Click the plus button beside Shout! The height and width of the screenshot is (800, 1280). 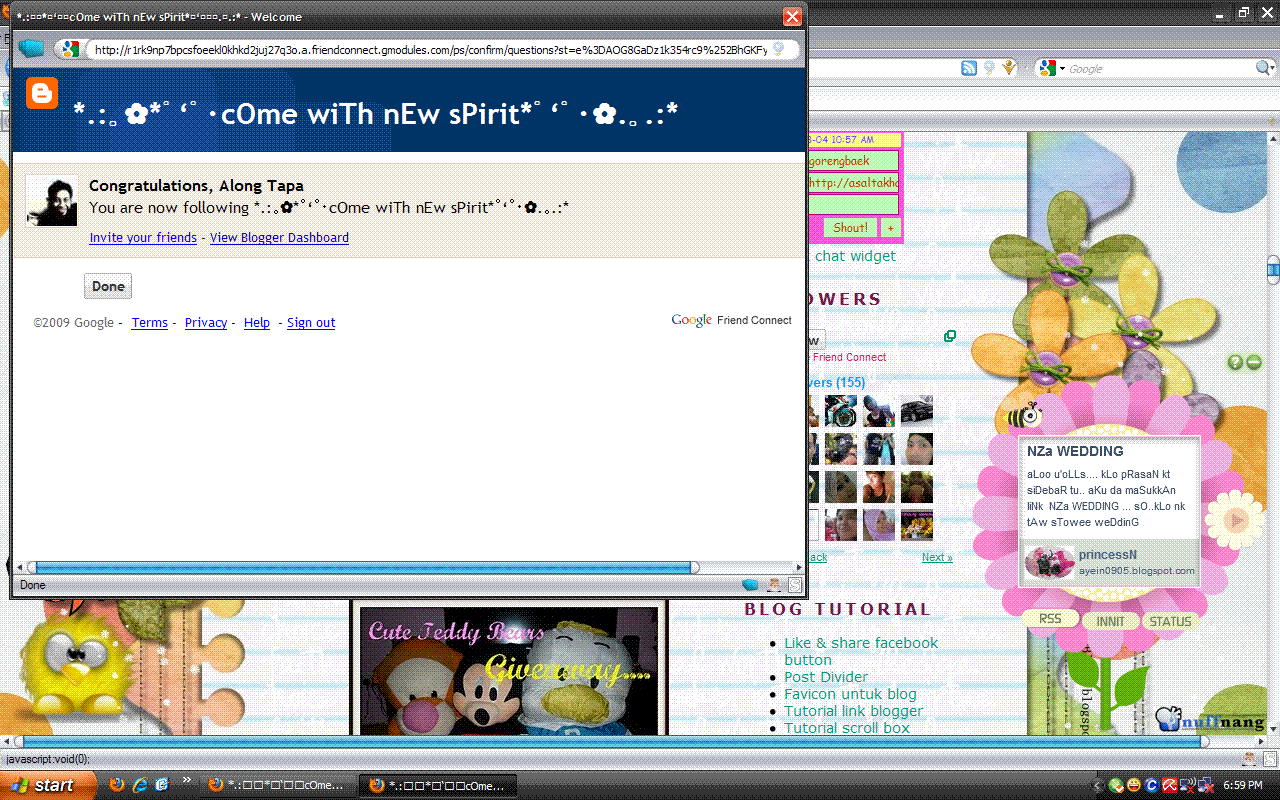pos(890,228)
